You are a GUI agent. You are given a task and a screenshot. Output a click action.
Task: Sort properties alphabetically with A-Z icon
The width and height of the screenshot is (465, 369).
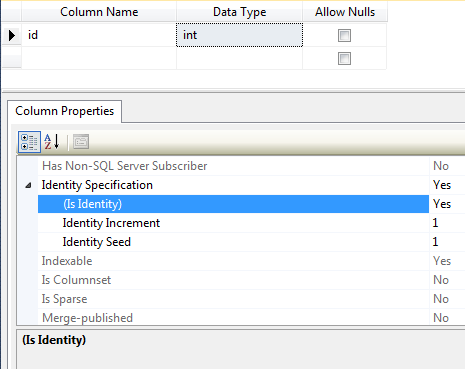[52, 142]
